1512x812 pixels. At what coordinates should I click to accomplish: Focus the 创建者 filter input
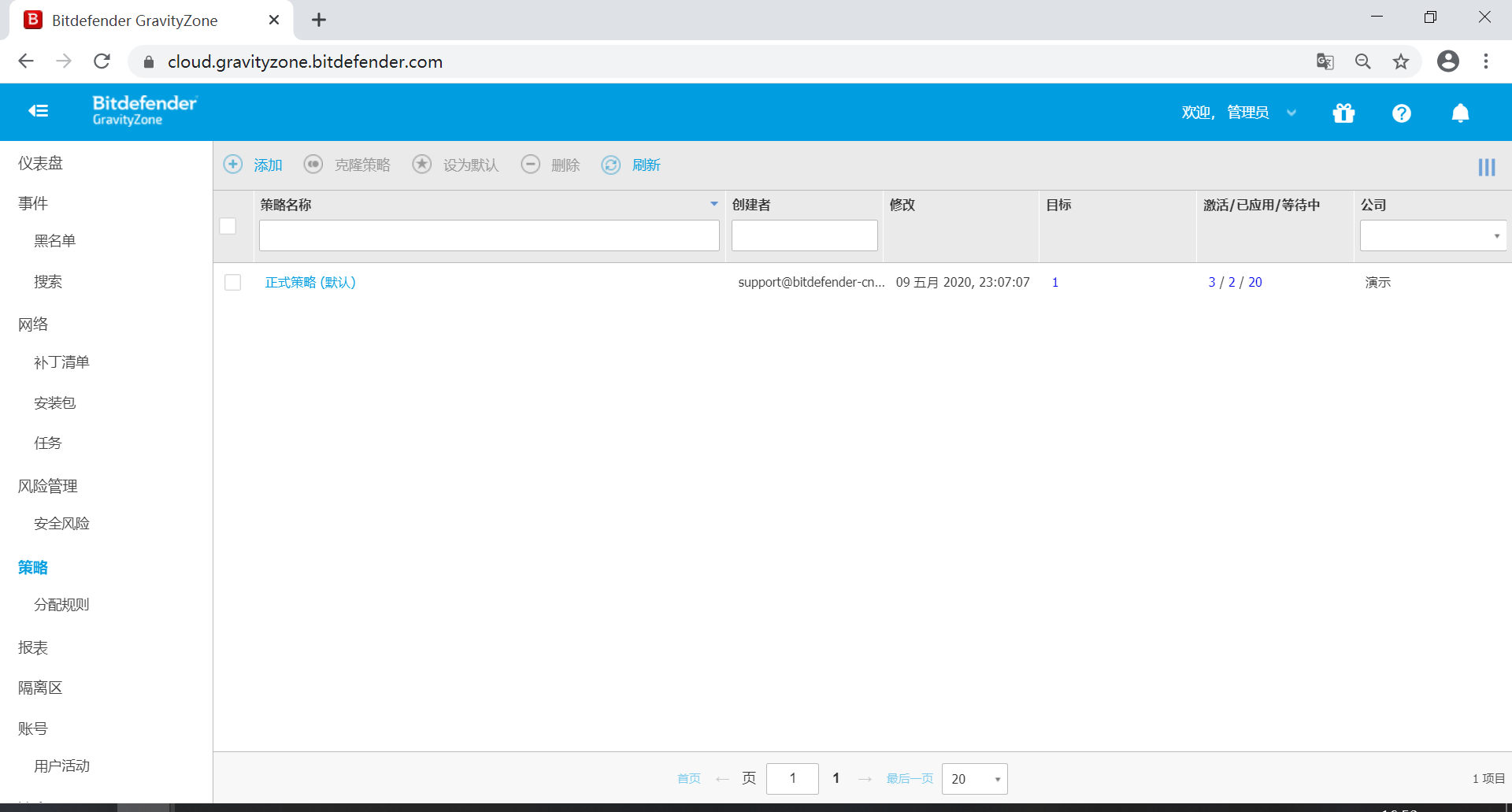[804, 235]
